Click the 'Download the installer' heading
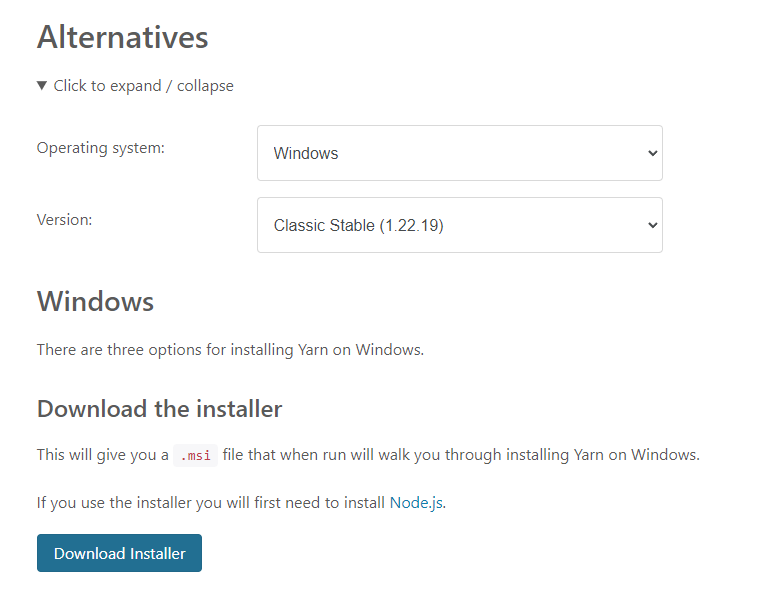The width and height of the screenshot is (762, 592). tap(159, 408)
